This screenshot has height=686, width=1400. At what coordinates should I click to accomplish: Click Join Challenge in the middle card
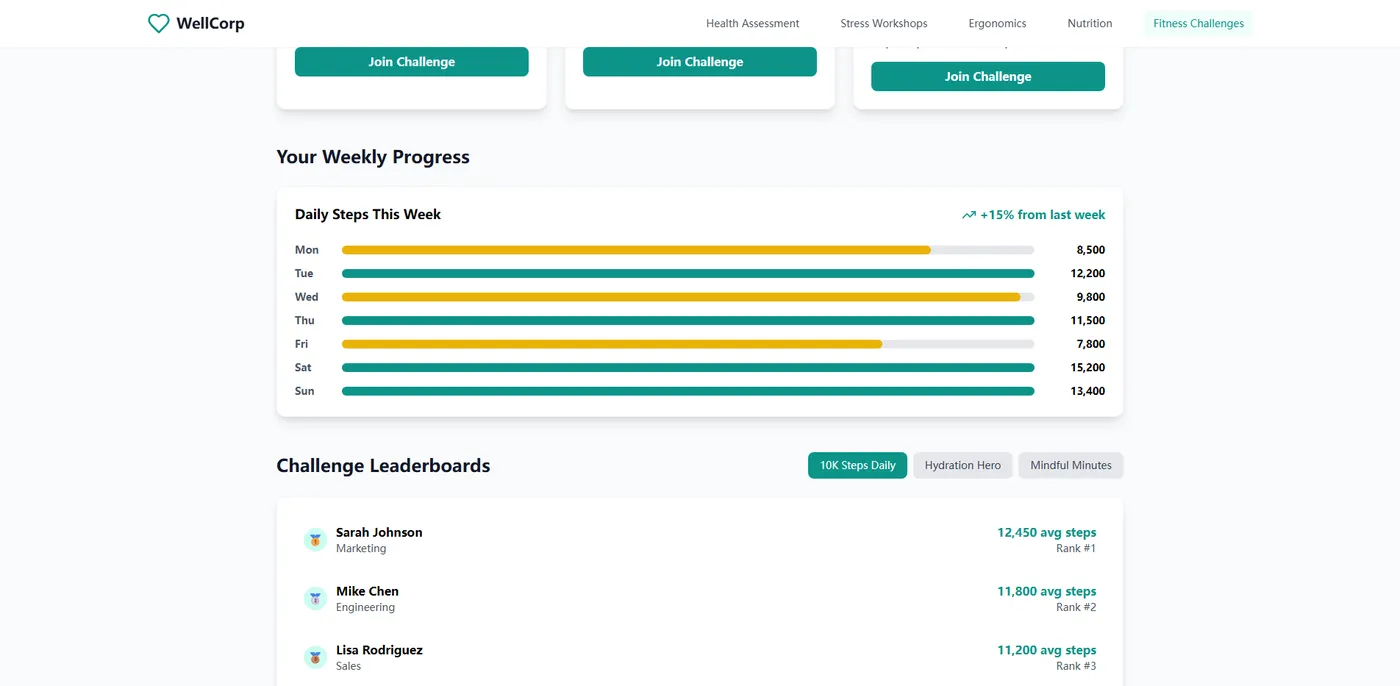pyautogui.click(x=700, y=62)
